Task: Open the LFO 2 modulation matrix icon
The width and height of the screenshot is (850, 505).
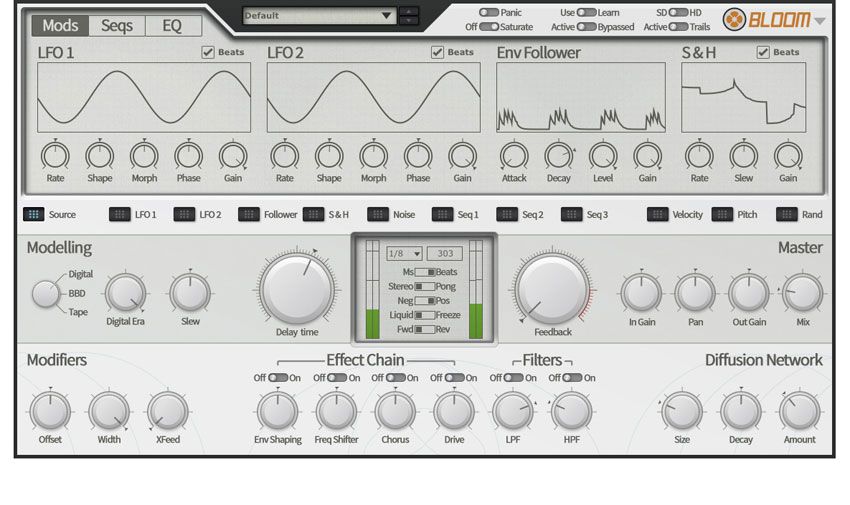Action: (x=184, y=214)
